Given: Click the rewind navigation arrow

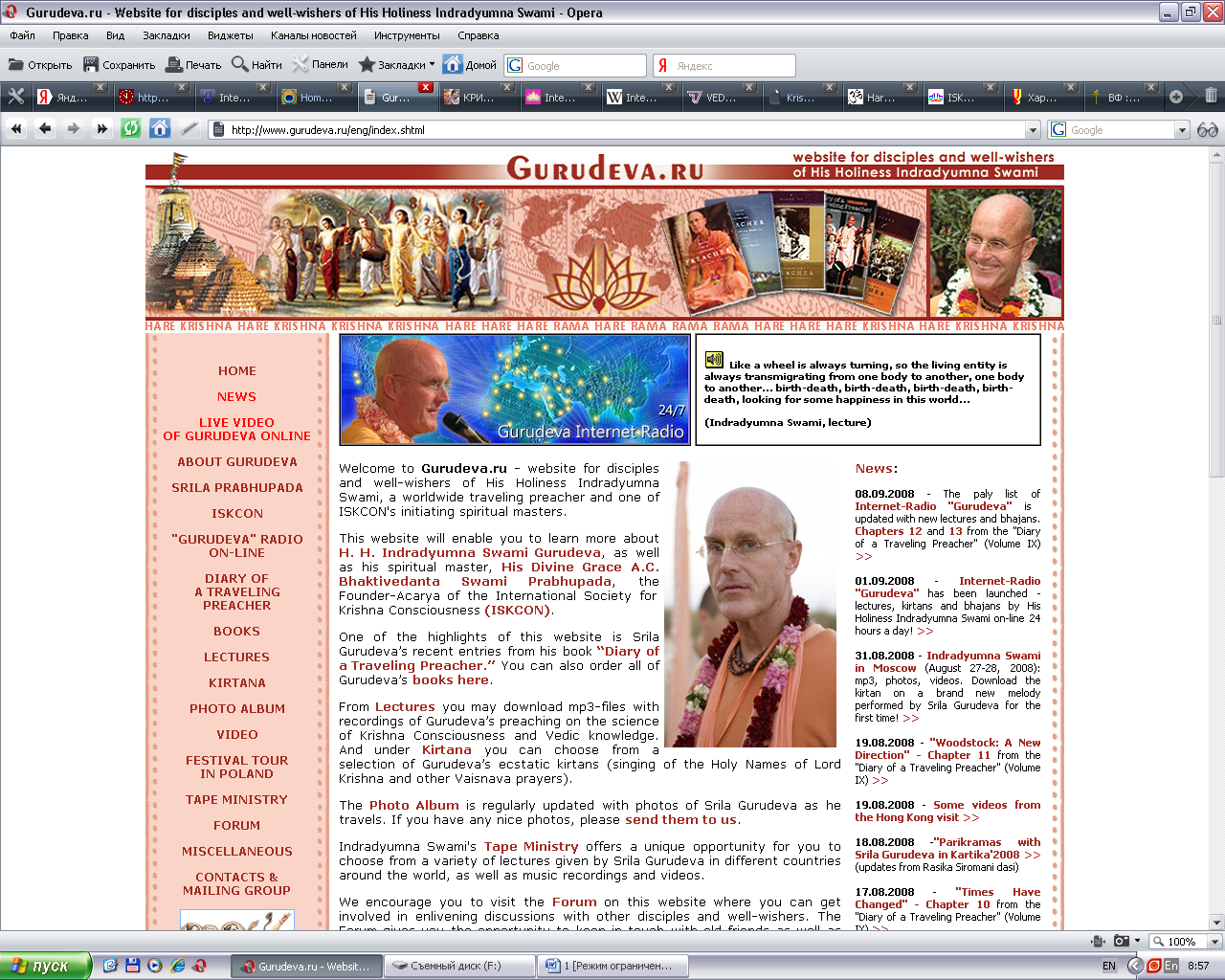Looking at the screenshot, I should pos(16,129).
